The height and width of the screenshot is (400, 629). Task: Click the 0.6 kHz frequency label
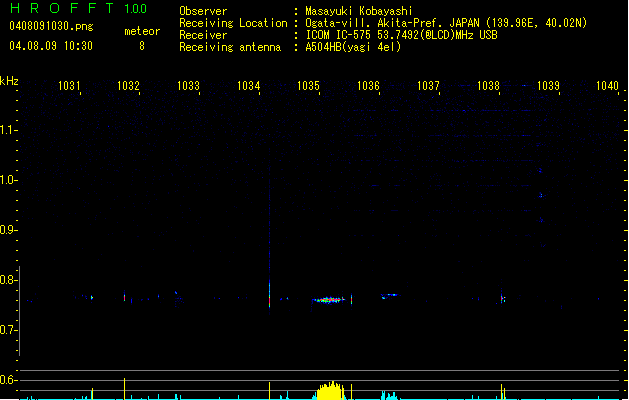pos(8,380)
